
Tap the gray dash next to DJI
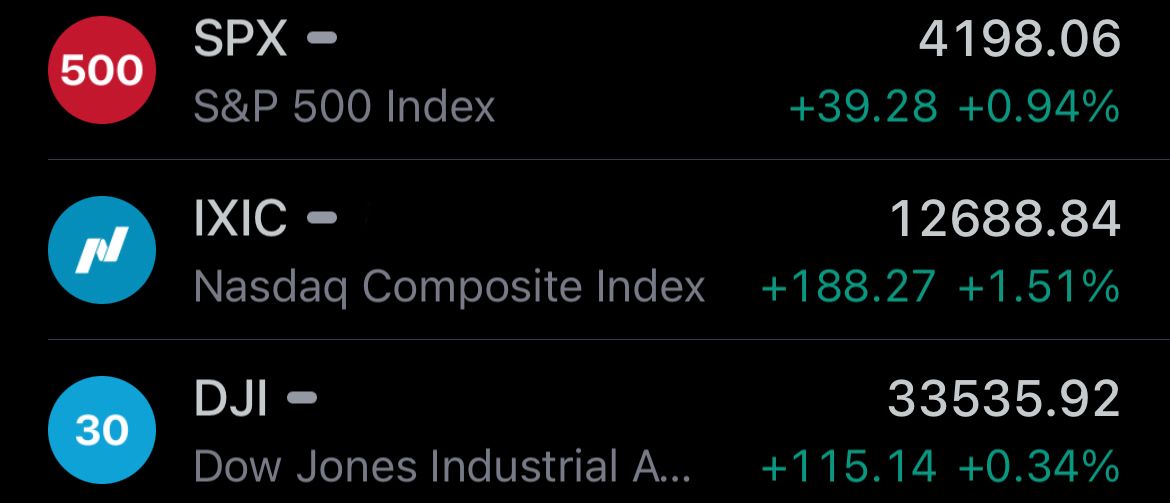tap(301, 398)
